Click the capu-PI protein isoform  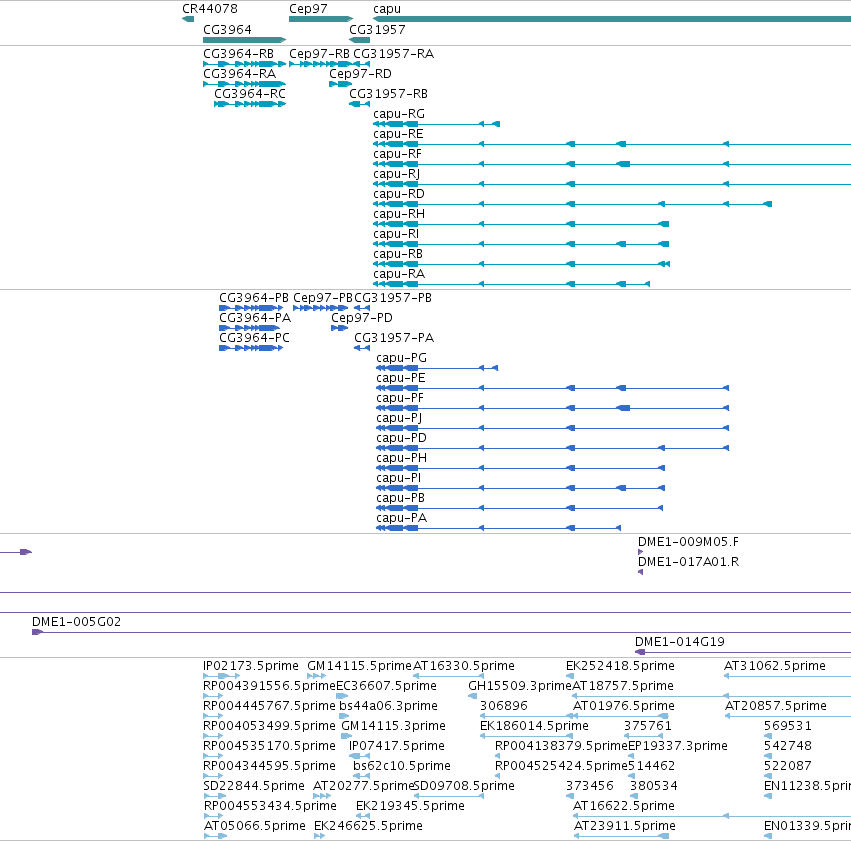point(520,489)
